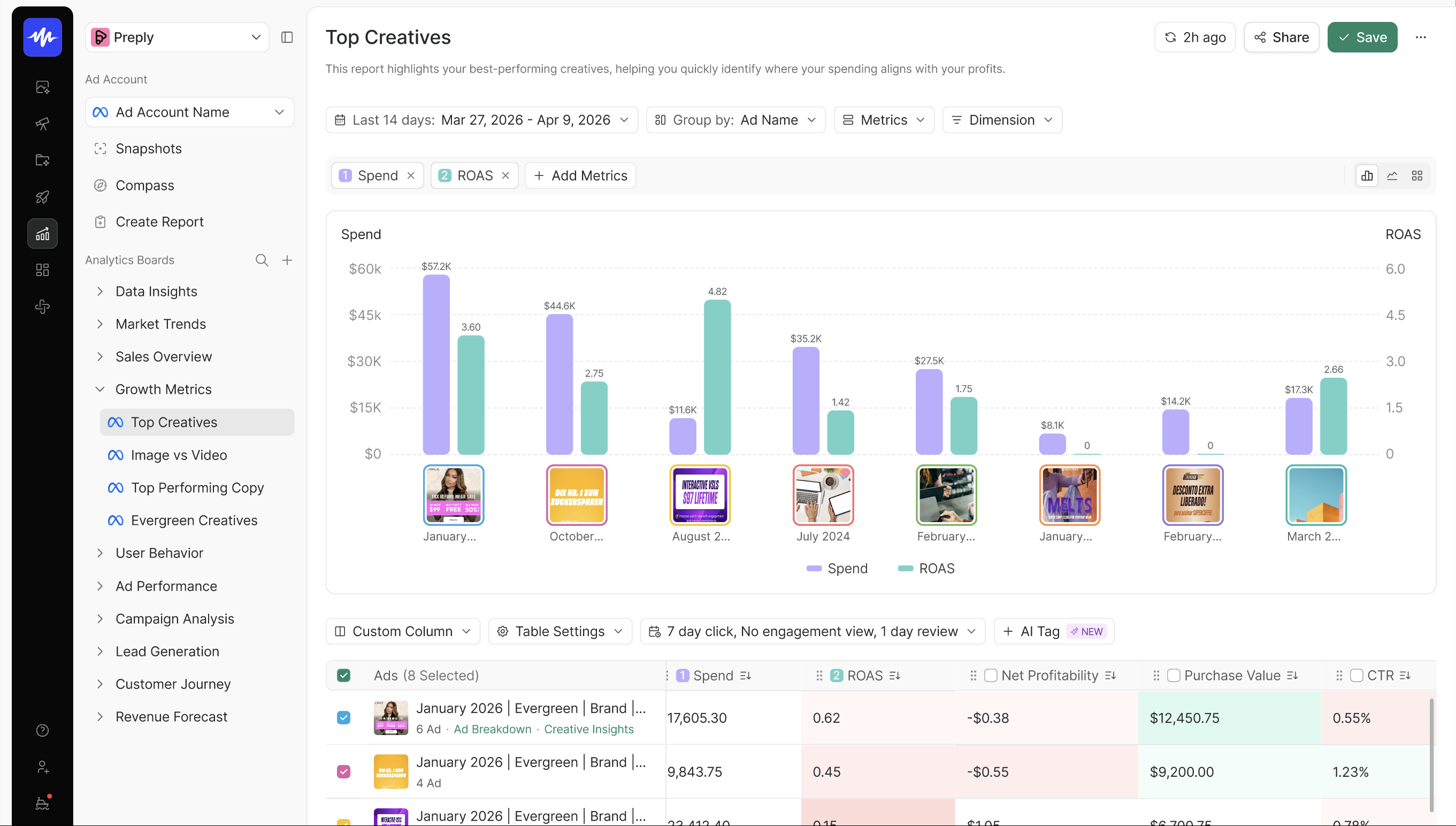Search Analytics Boards with magnifier icon

click(x=262, y=260)
